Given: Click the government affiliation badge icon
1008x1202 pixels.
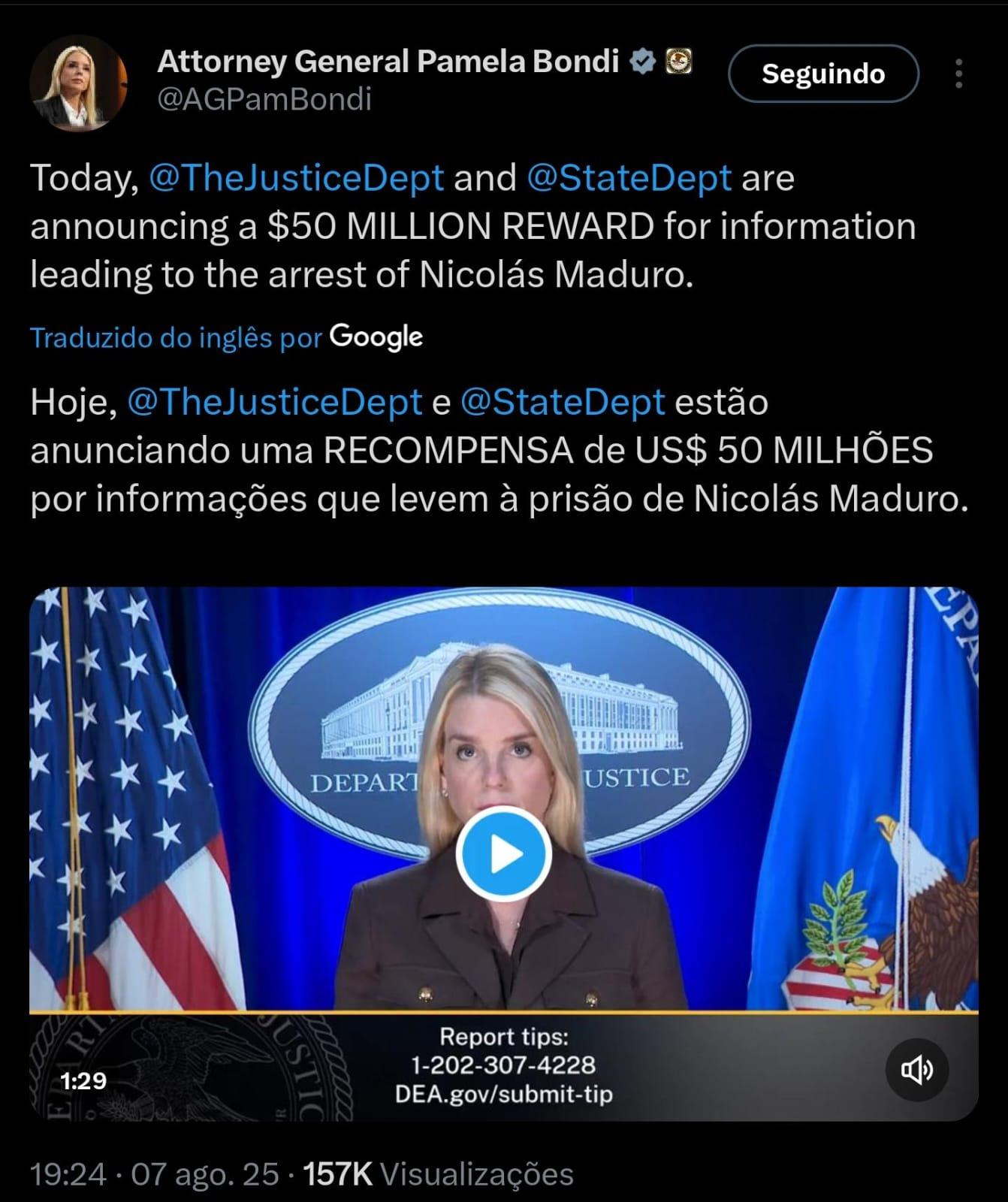Looking at the screenshot, I should pos(679,61).
